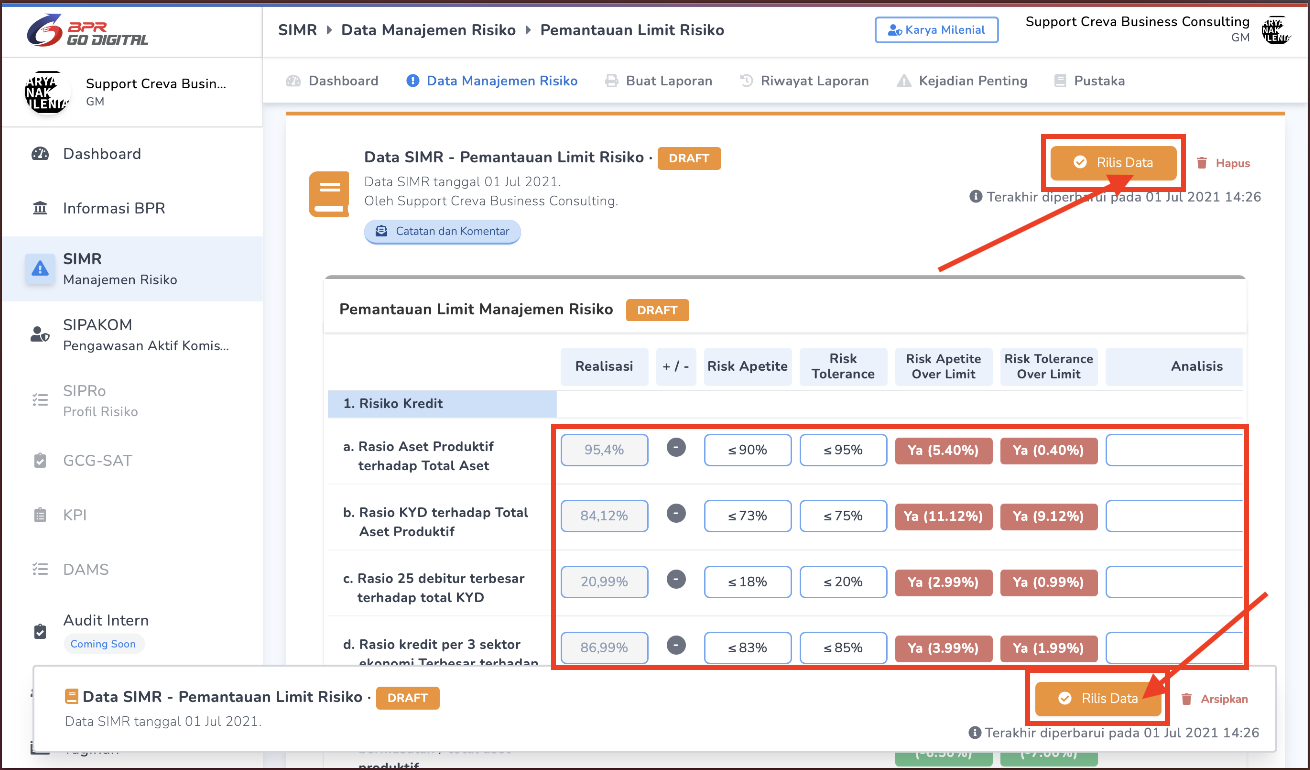The image size is (1310, 770).
Task: Switch to the Dashboard tab
Action: 332,81
